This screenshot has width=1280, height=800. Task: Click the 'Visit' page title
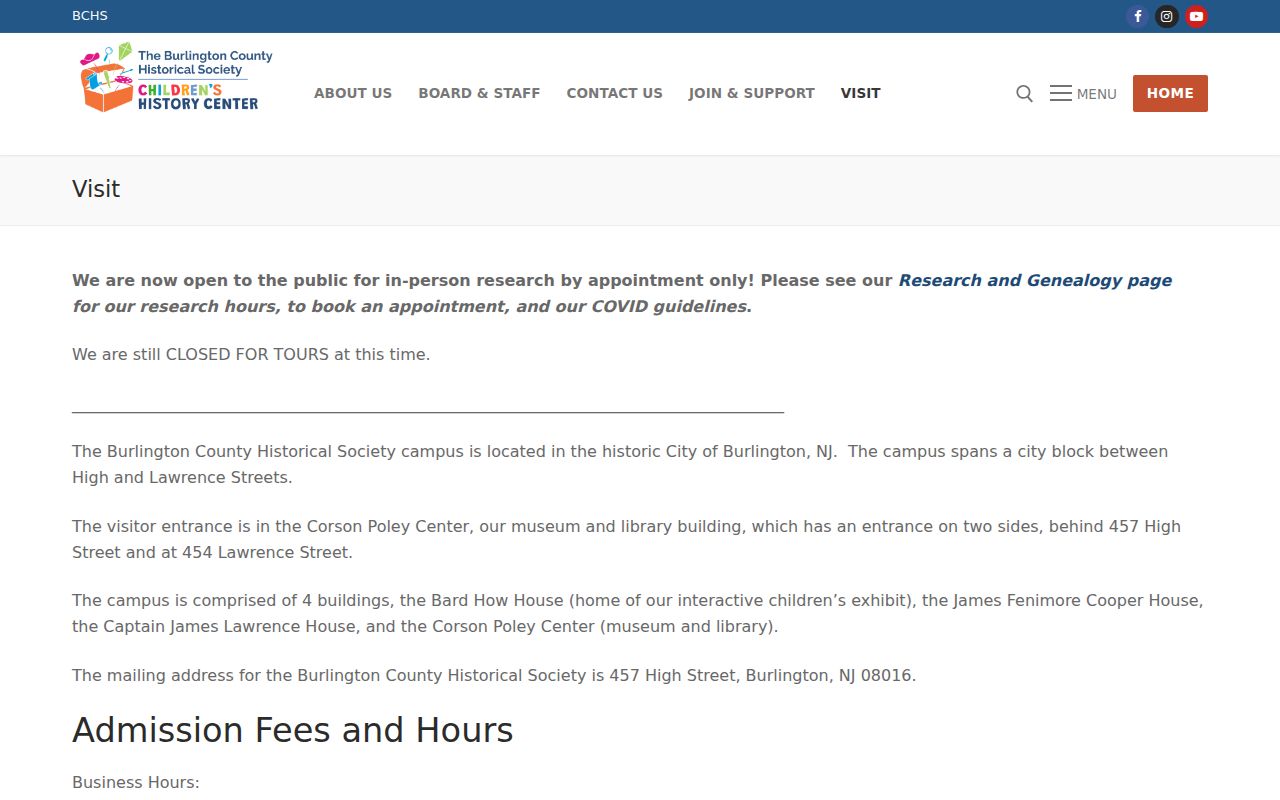[x=96, y=189]
